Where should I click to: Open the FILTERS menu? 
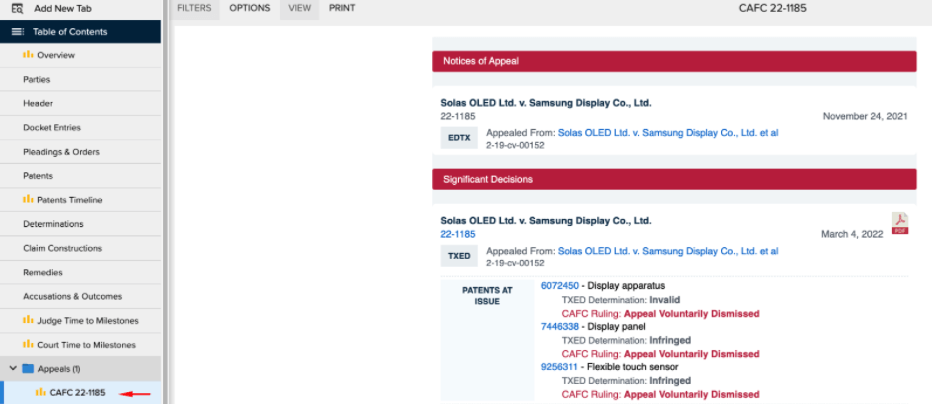pyautogui.click(x=194, y=8)
